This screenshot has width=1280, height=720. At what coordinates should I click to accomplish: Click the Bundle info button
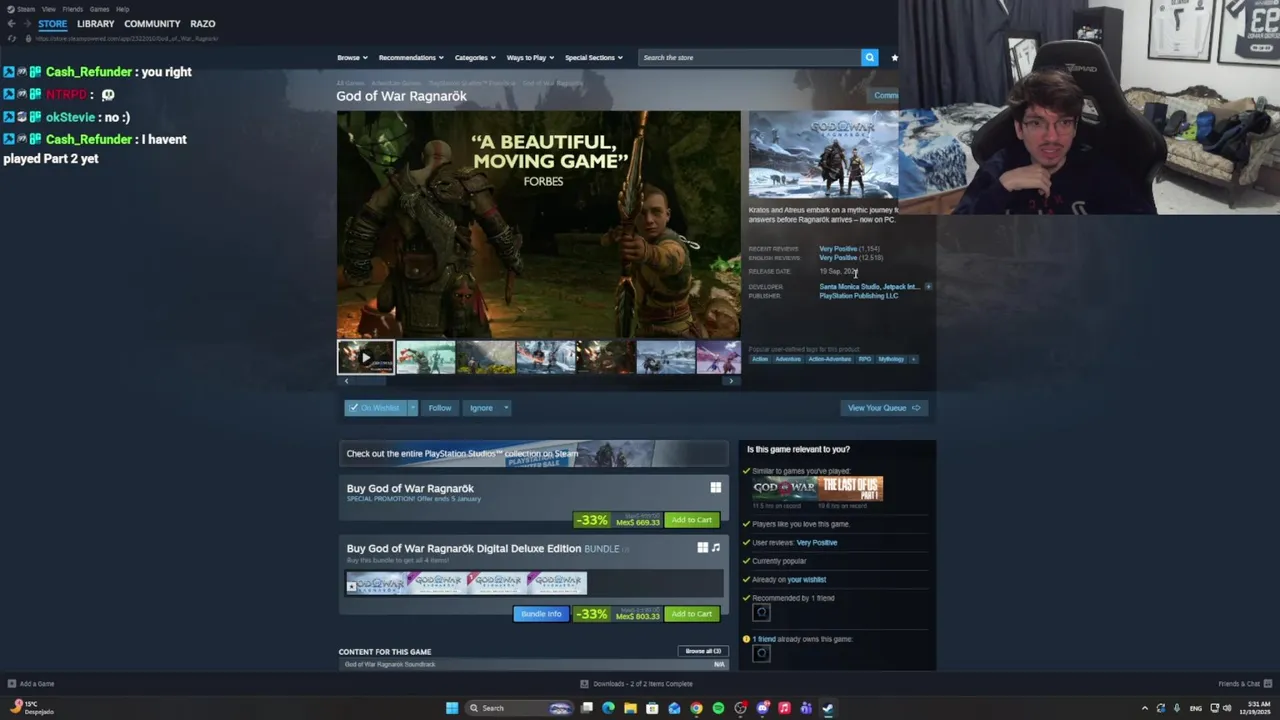coord(541,614)
